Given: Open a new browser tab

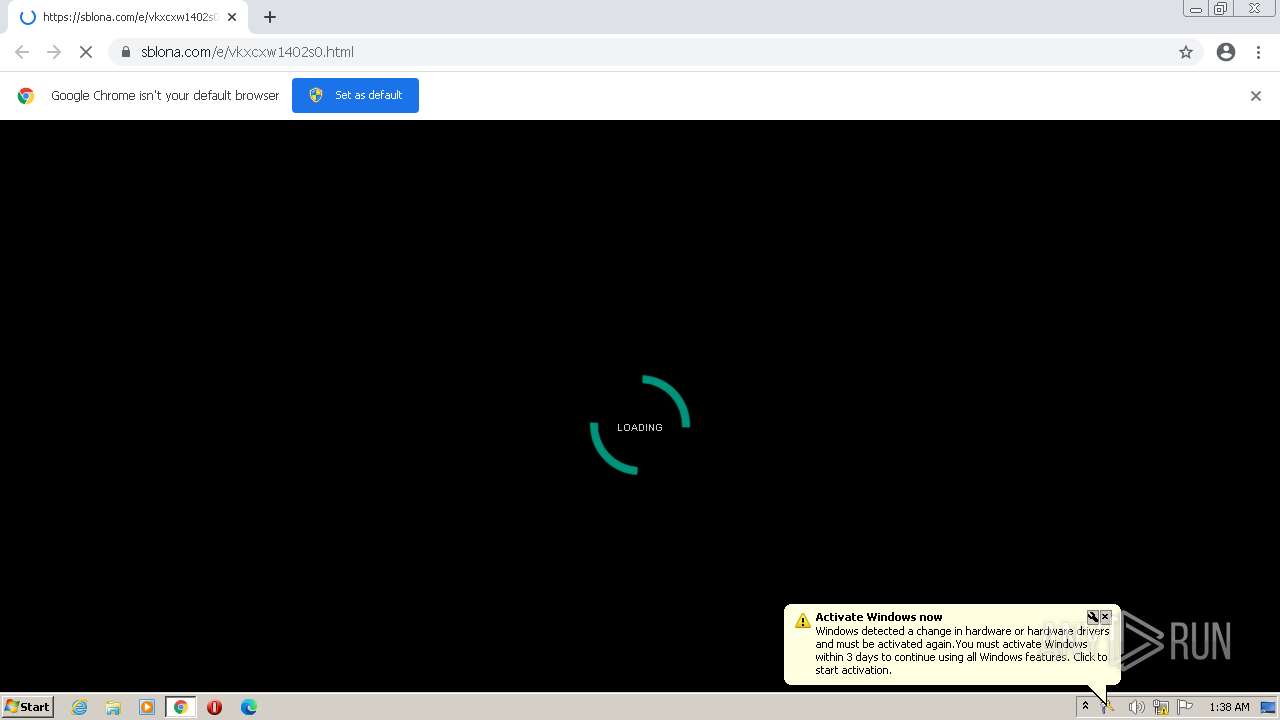Looking at the screenshot, I should click(270, 17).
